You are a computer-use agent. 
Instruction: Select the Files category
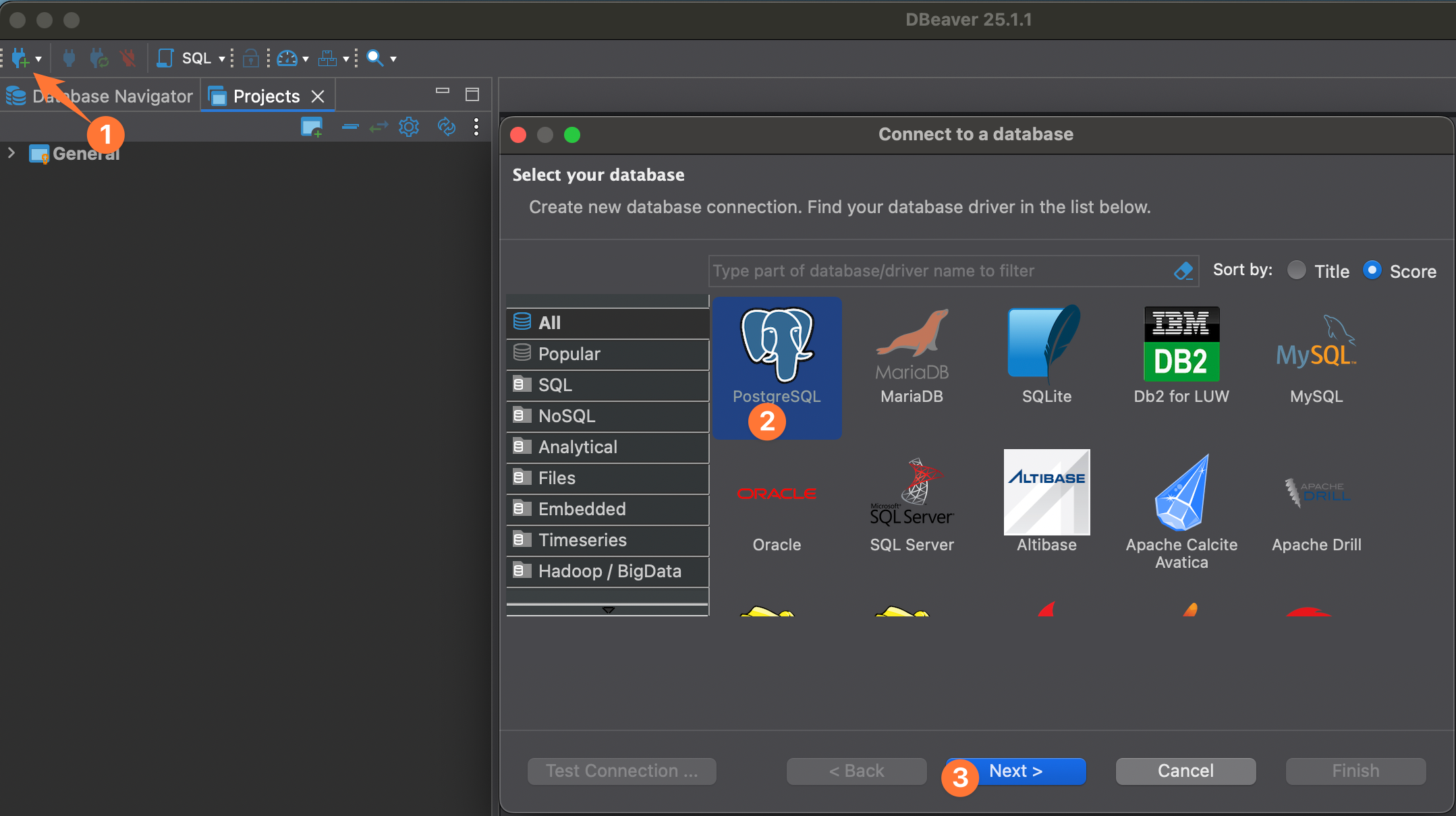[607, 478]
